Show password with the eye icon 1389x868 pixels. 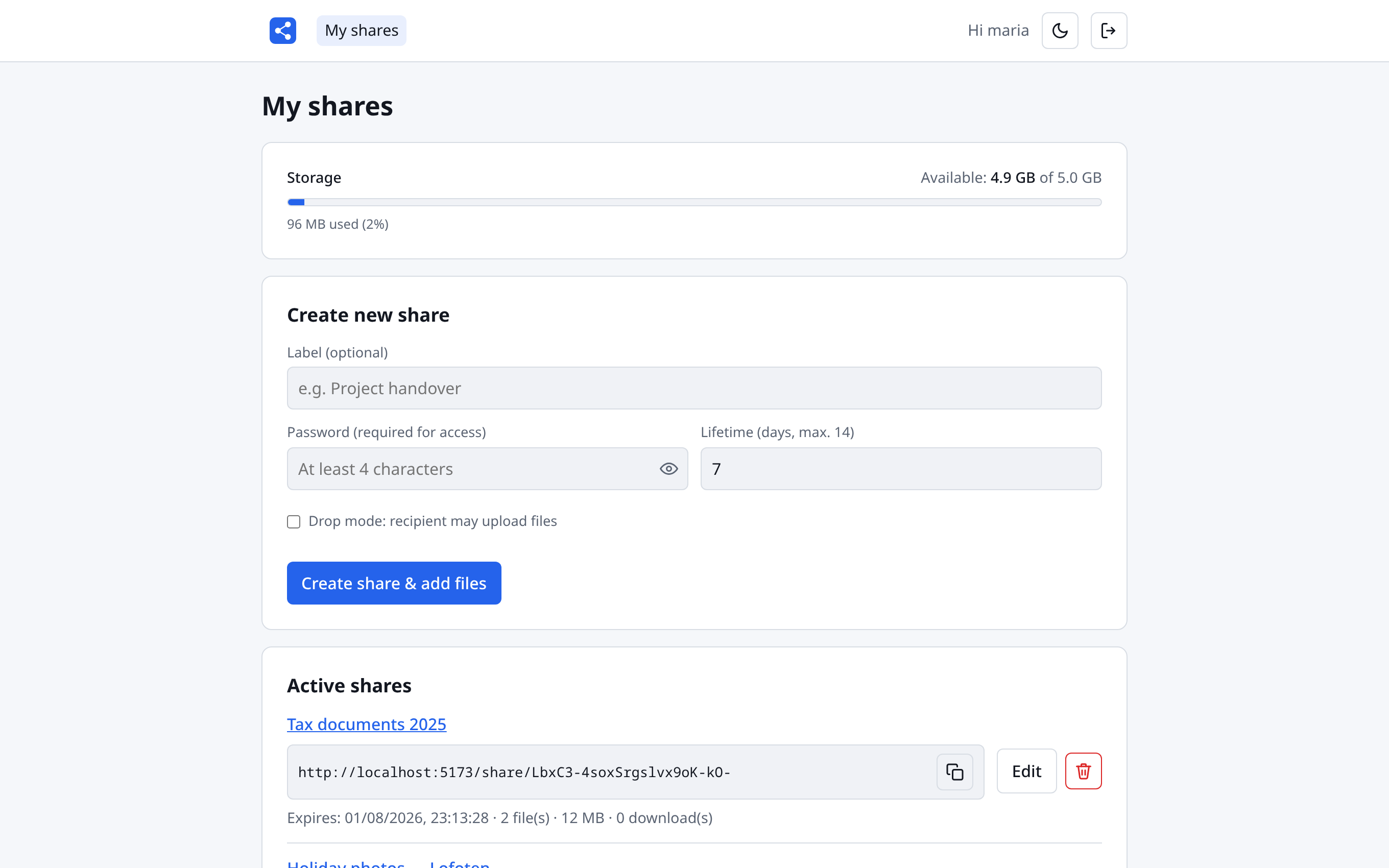pos(668,469)
